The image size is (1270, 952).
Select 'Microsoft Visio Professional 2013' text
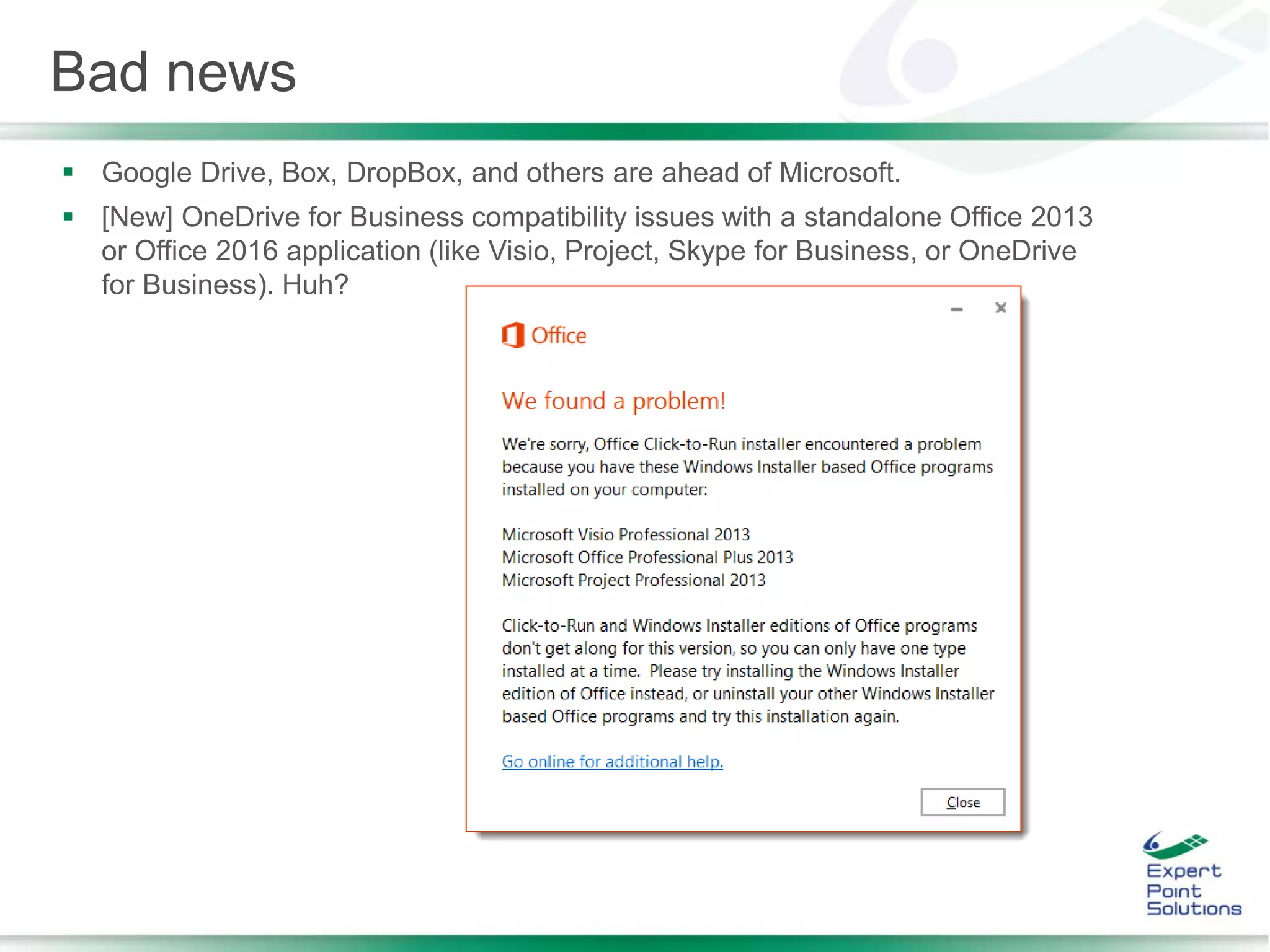pyautogui.click(x=626, y=534)
